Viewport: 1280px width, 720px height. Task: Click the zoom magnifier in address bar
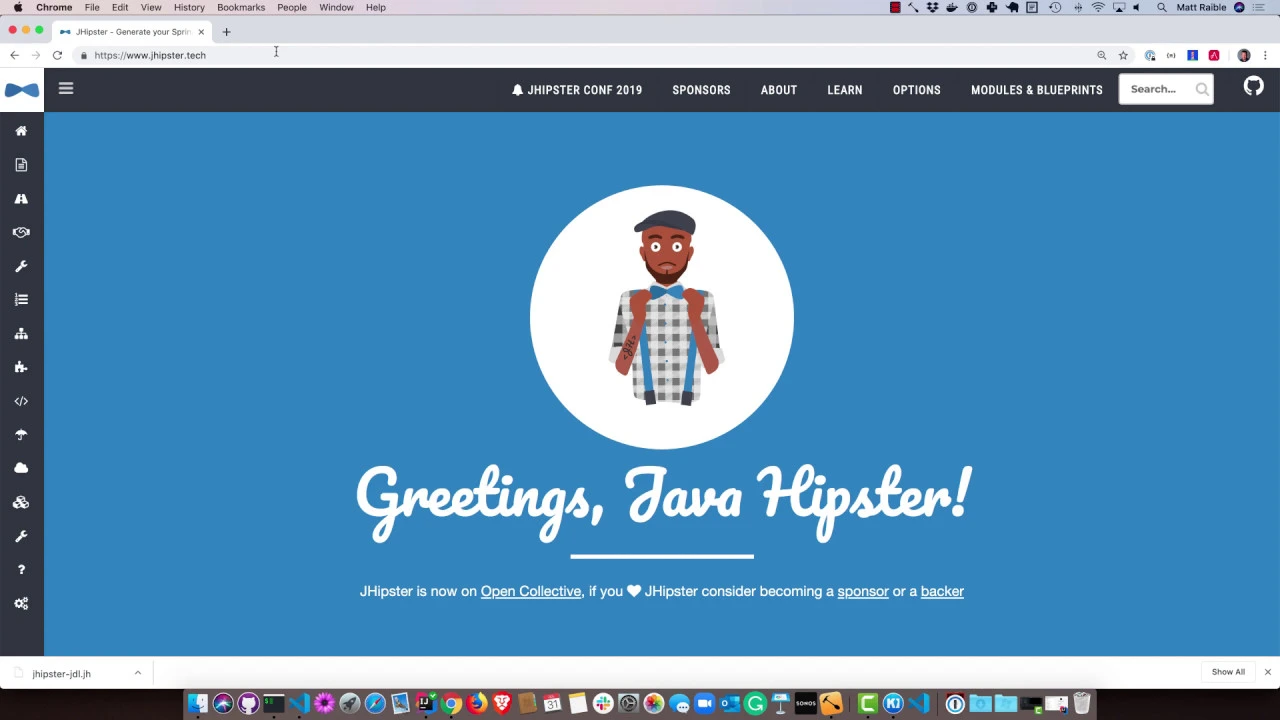click(x=1102, y=55)
